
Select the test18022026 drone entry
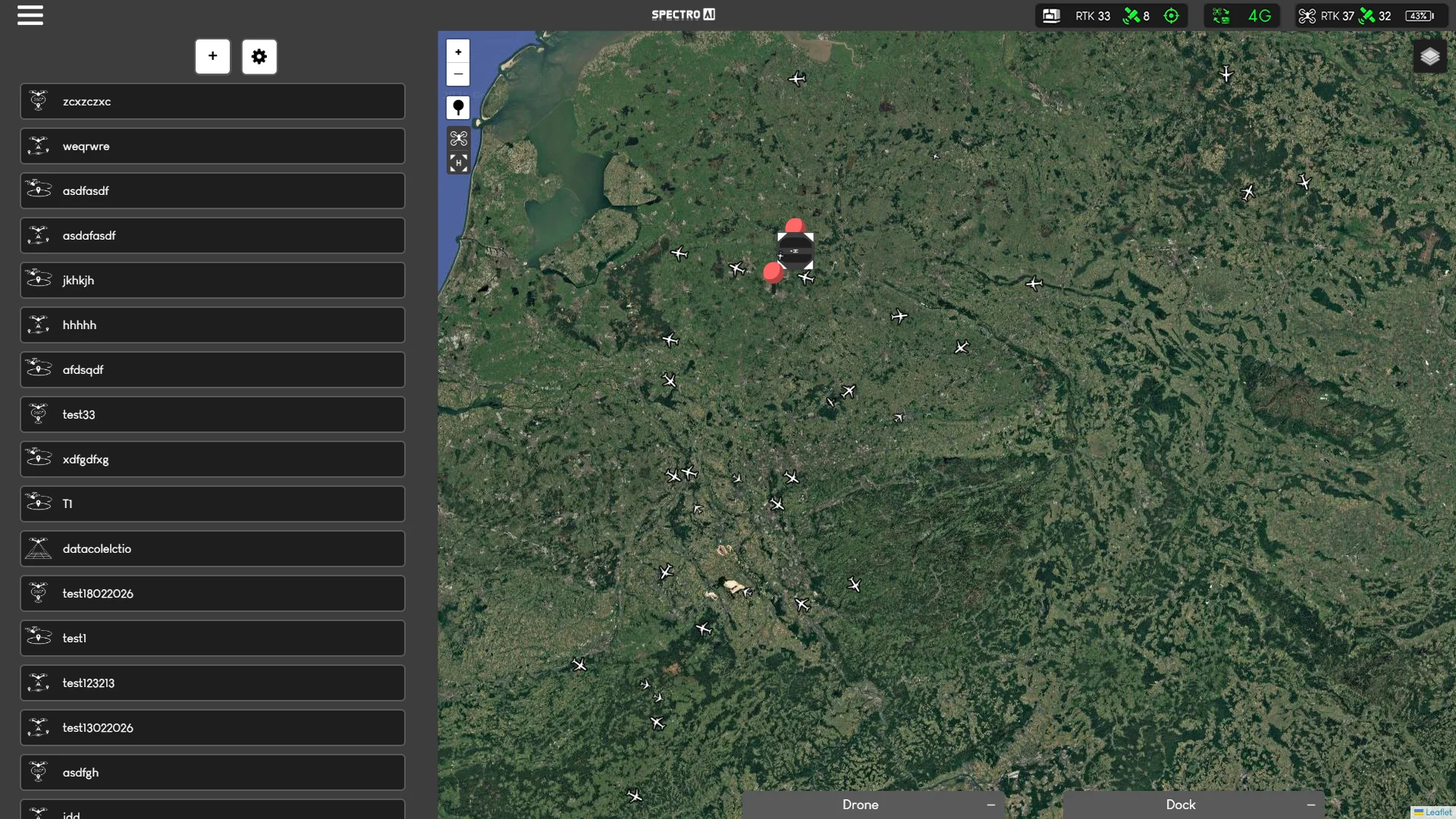point(212,593)
